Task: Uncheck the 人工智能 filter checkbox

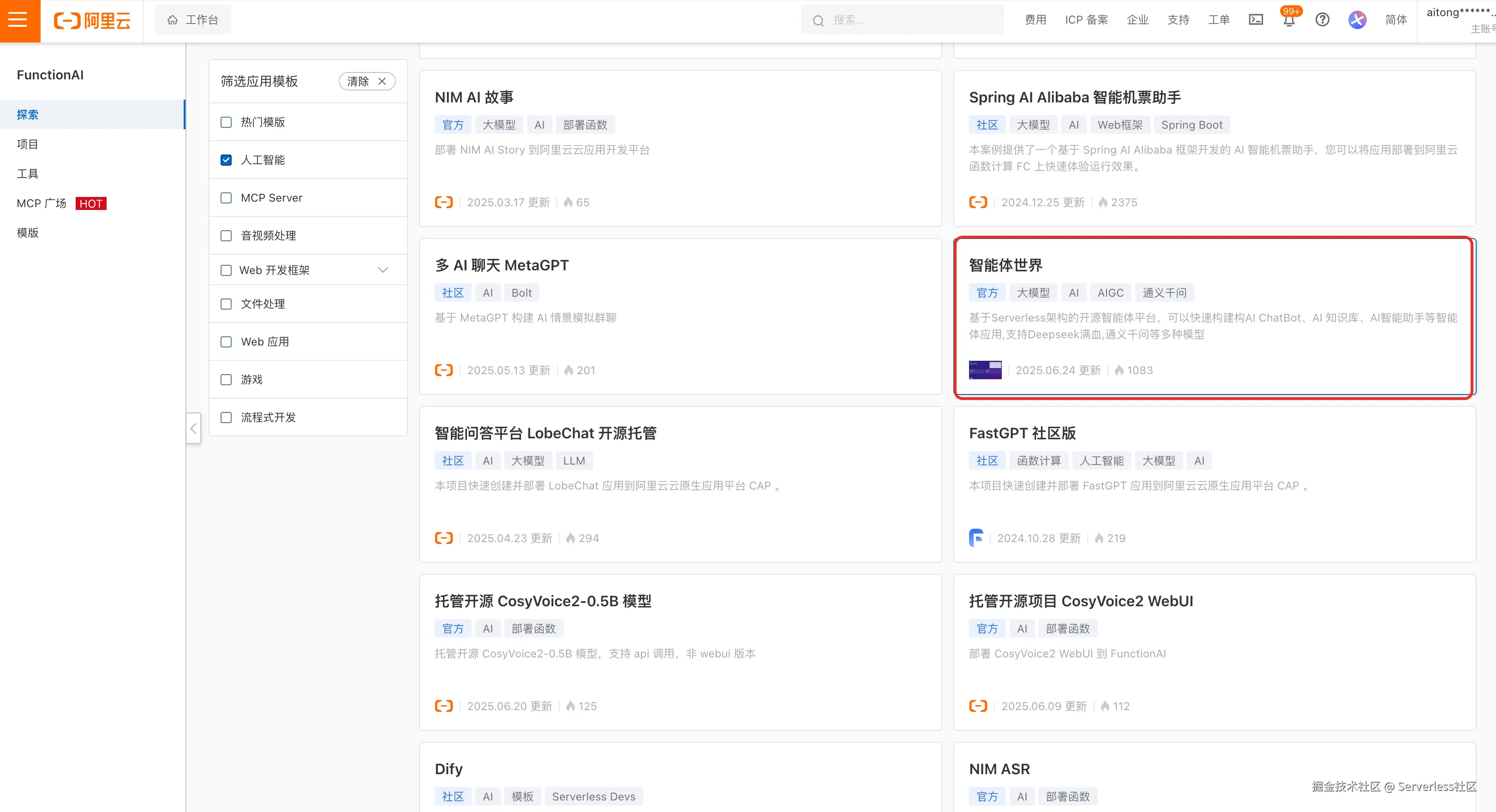Action: click(226, 160)
